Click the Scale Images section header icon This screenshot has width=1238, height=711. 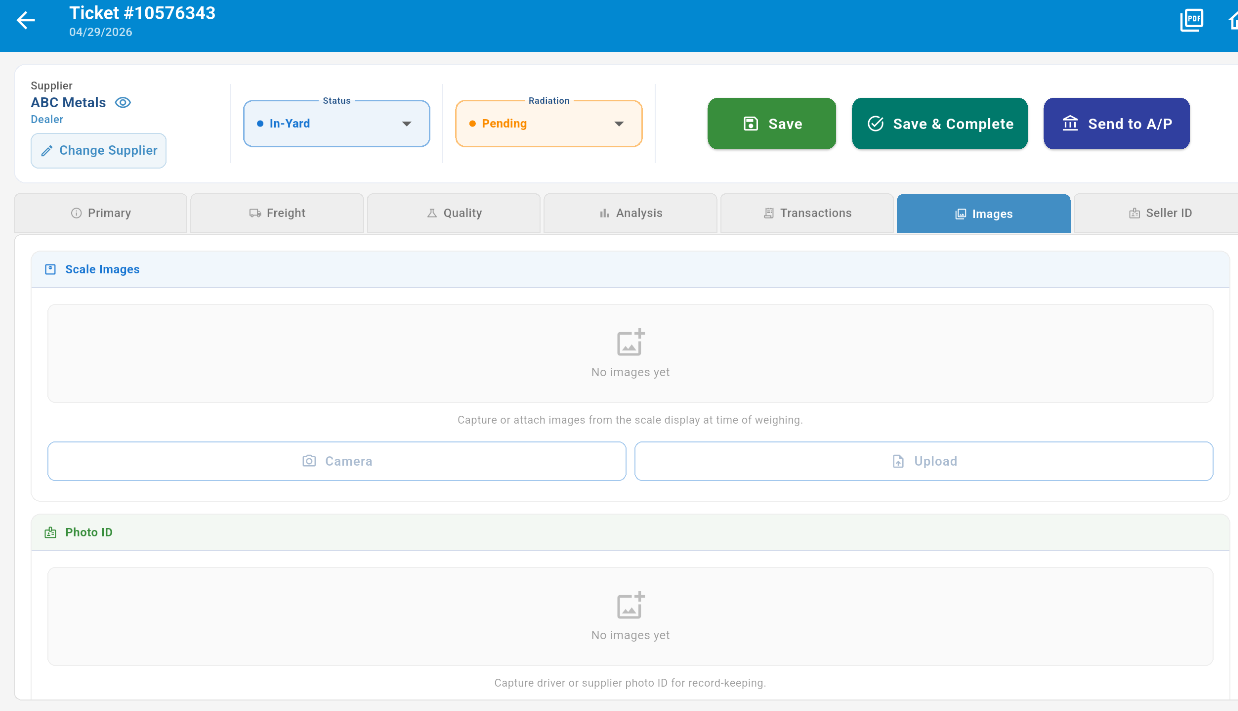pyautogui.click(x=51, y=269)
